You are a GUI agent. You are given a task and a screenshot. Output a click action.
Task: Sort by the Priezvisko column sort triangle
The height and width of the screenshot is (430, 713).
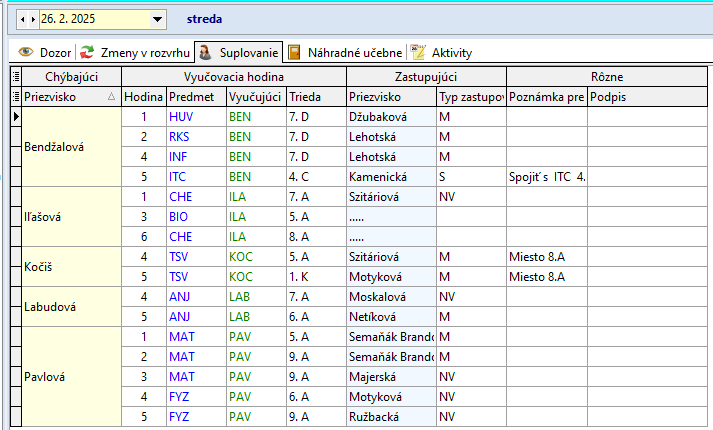pyautogui.click(x=111, y=97)
